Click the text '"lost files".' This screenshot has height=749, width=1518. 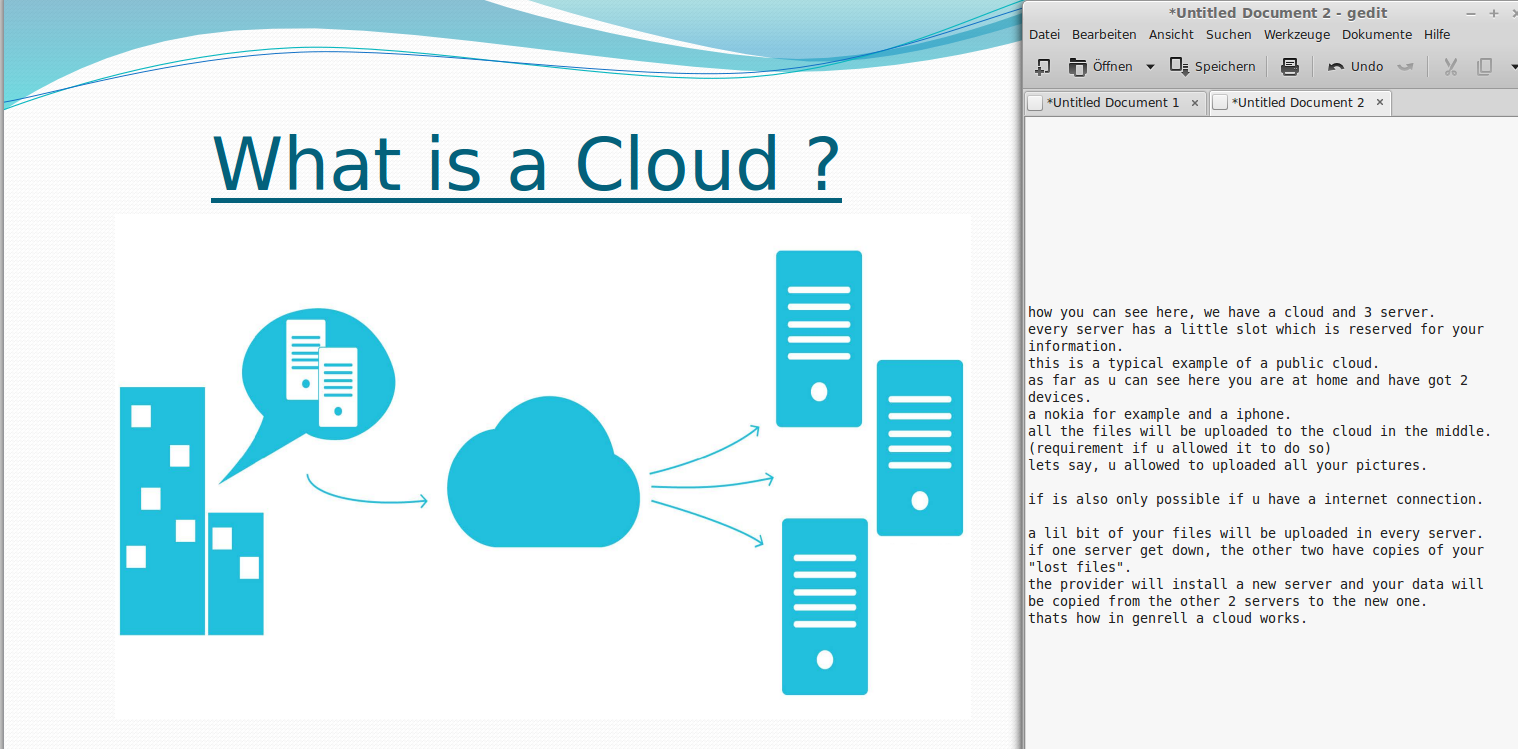[x=1079, y=567]
